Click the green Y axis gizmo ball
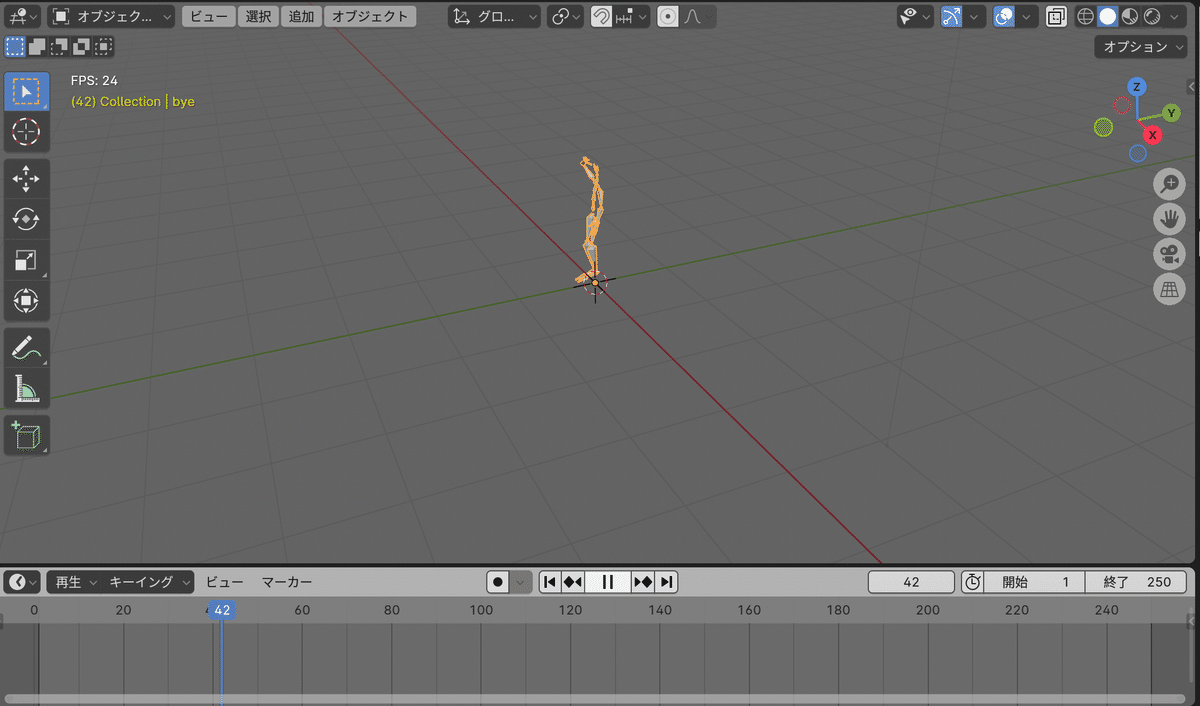The image size is (1200, 706). [x=1170, y=113]
